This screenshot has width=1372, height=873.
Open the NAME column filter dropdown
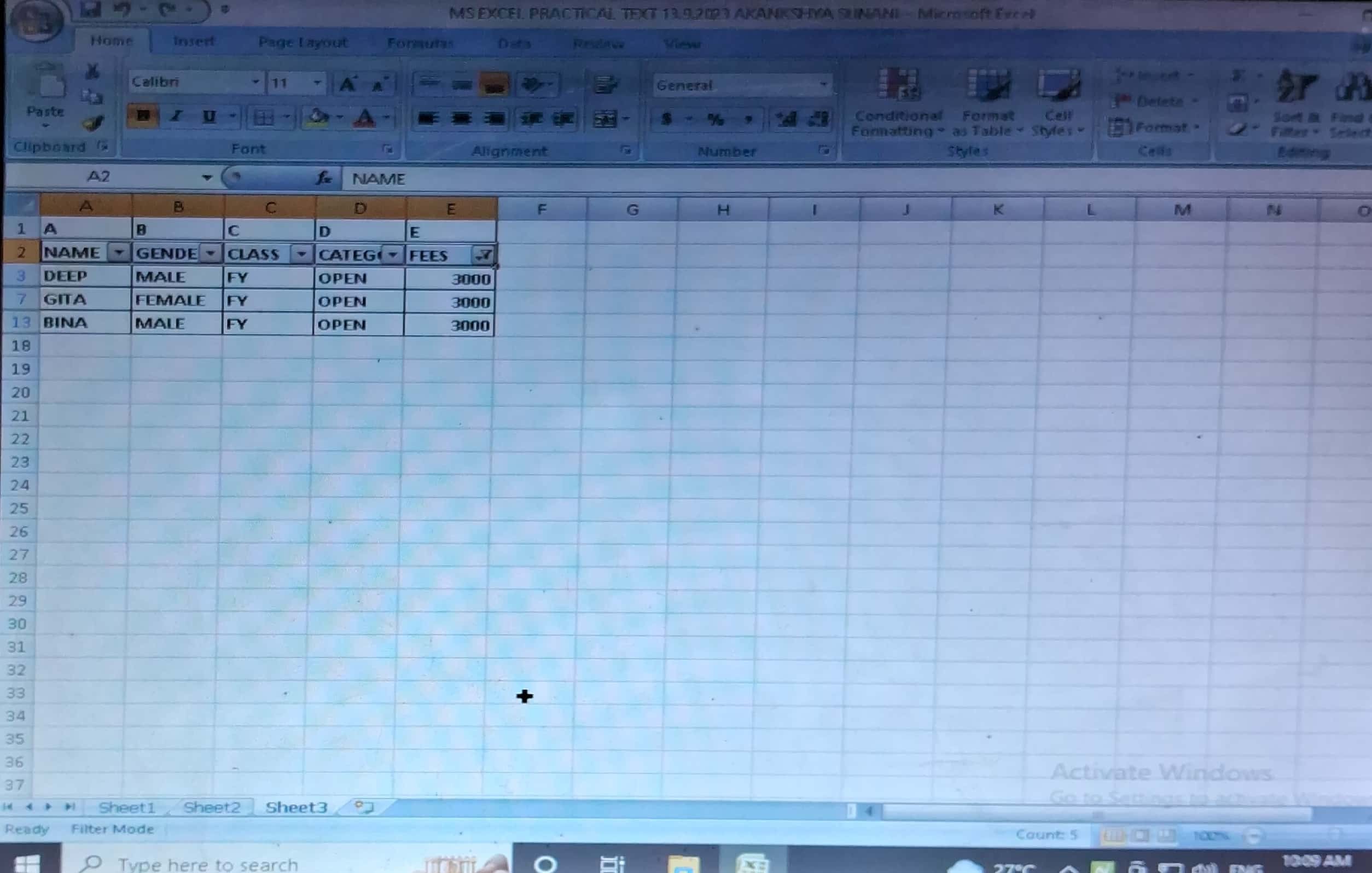[x=119, y=253]
